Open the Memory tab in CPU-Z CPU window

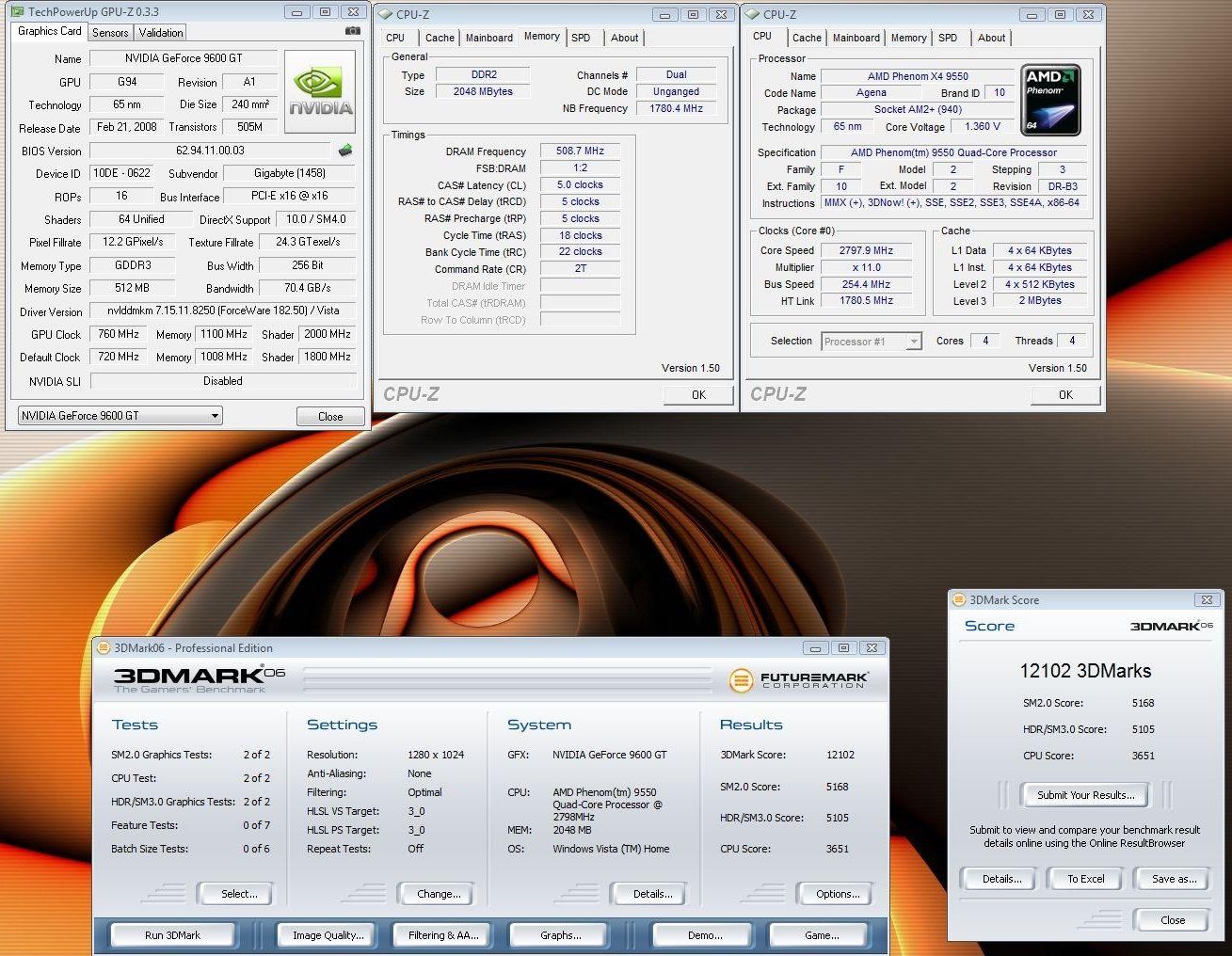pos(908,38)
